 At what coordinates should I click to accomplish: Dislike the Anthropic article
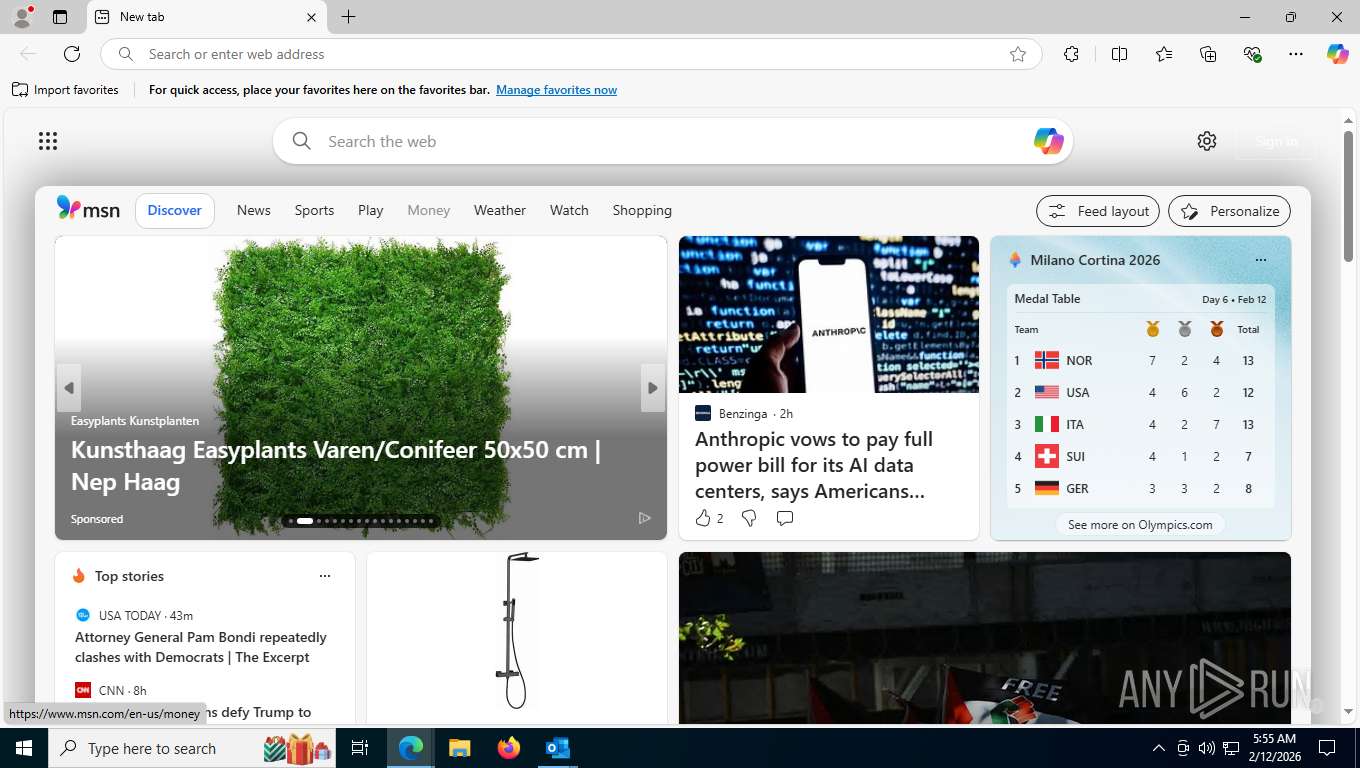748,518
